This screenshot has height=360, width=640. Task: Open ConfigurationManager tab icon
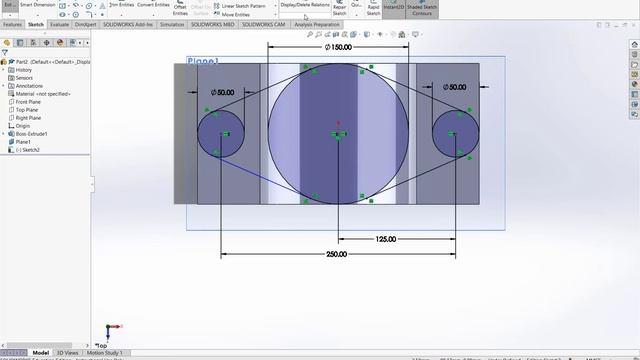coord(33,43)
